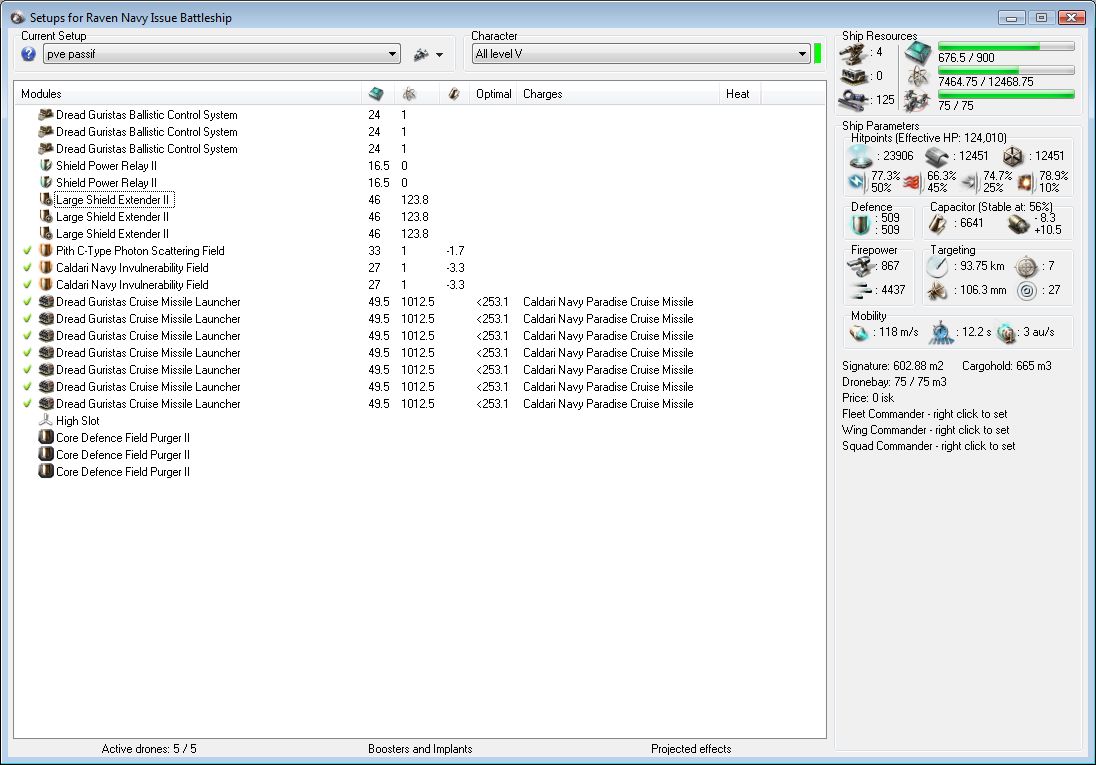Select the first Core Defence Field Purger II icon
This screenshot has height=765, width=1096.
(46, 437)
